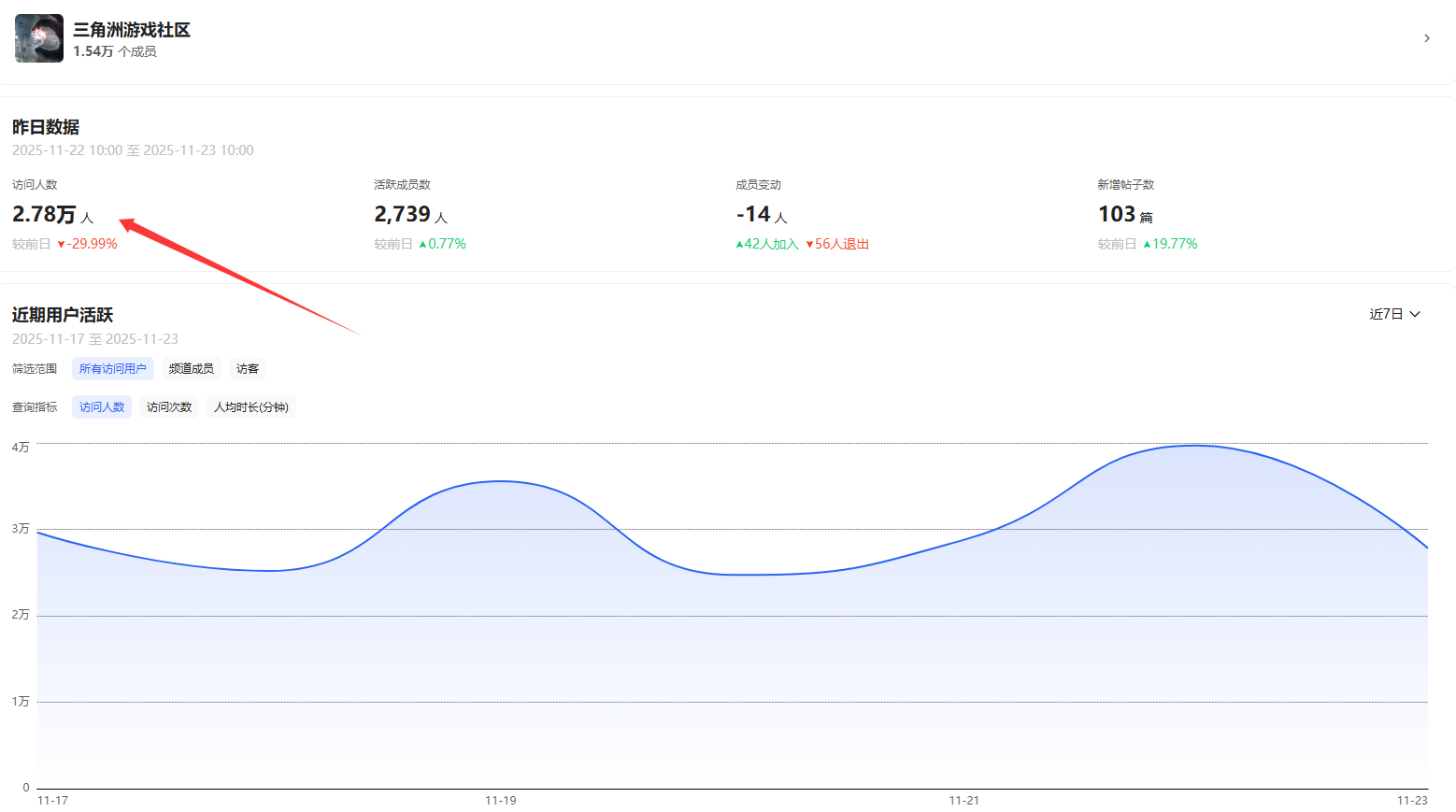Screen dimensions: 1456x812
Task: Open the 近7日 time range dropdown
Action: click(1394, 314)
